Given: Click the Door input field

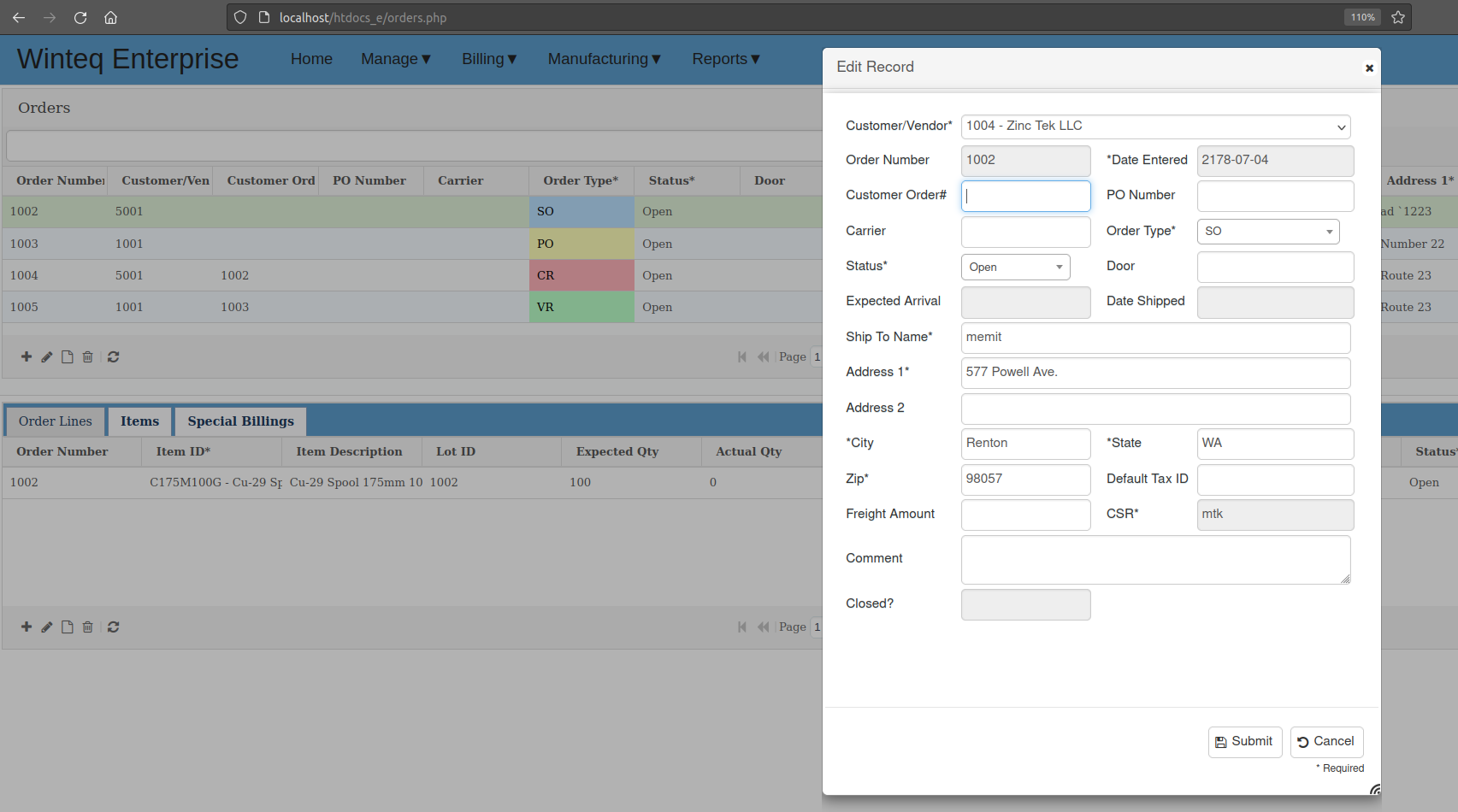Looking at the screenshot, I should pyautogui.click(x=1275, y=267).
